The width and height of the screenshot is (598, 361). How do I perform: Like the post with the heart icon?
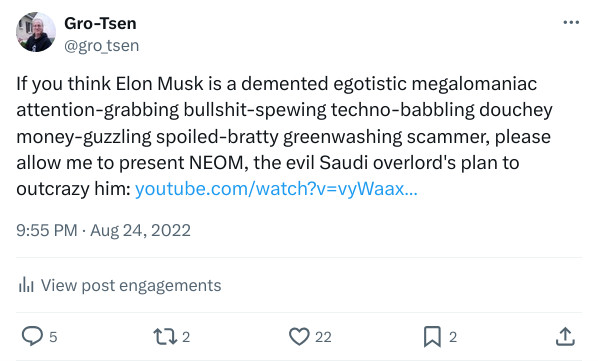(299, 337)
